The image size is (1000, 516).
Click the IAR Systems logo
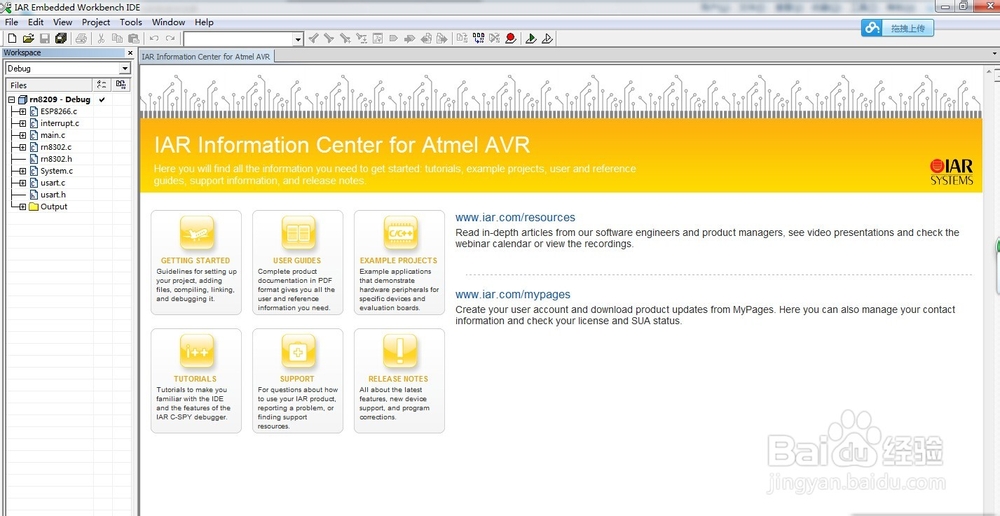point(952,172)
